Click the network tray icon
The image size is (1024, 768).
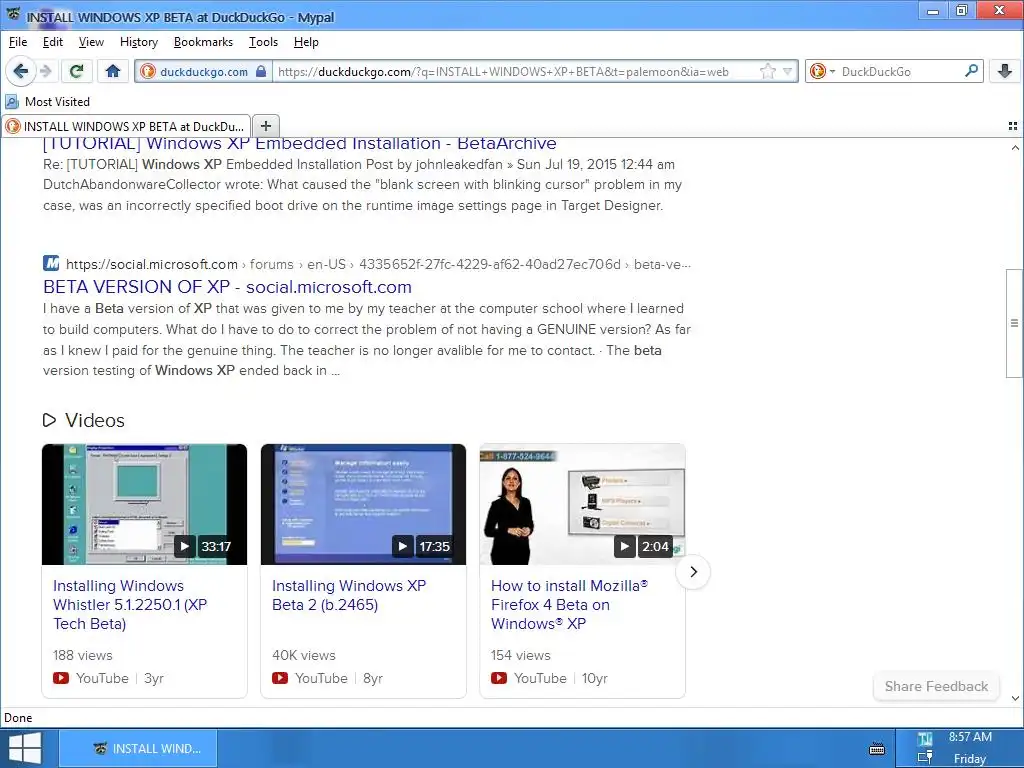[x=925, y=758]
